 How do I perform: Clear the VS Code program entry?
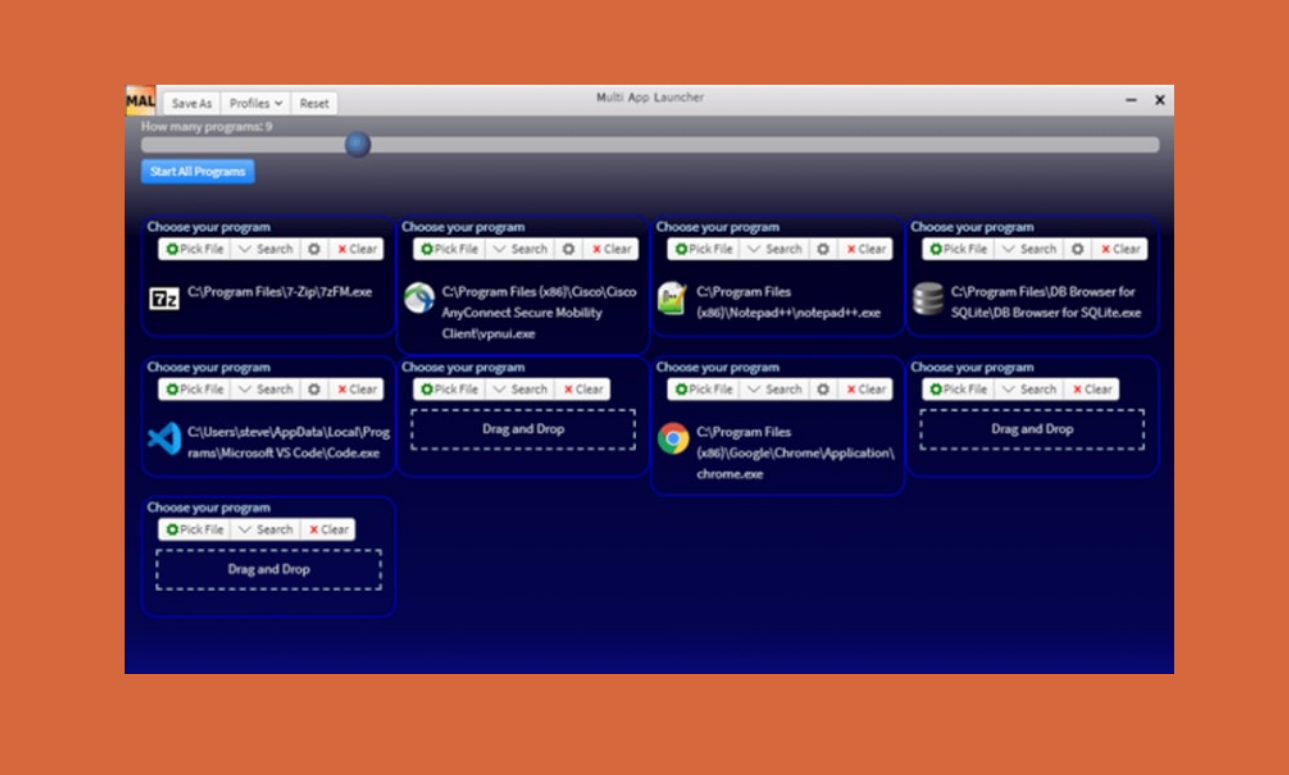[x=356, y=389]
